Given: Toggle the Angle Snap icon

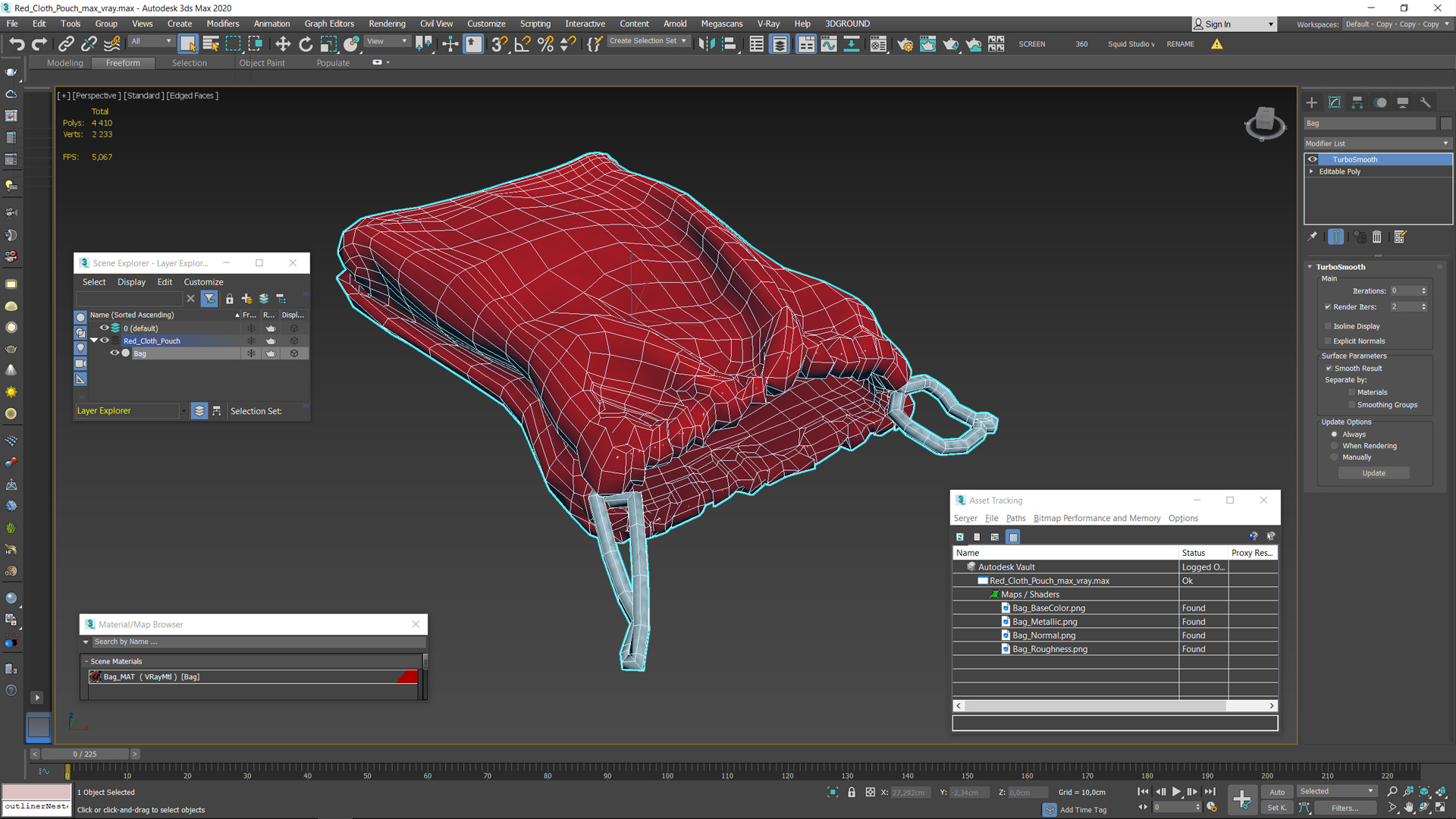Looking at the screenshot, I should click(x=522, y=44).
